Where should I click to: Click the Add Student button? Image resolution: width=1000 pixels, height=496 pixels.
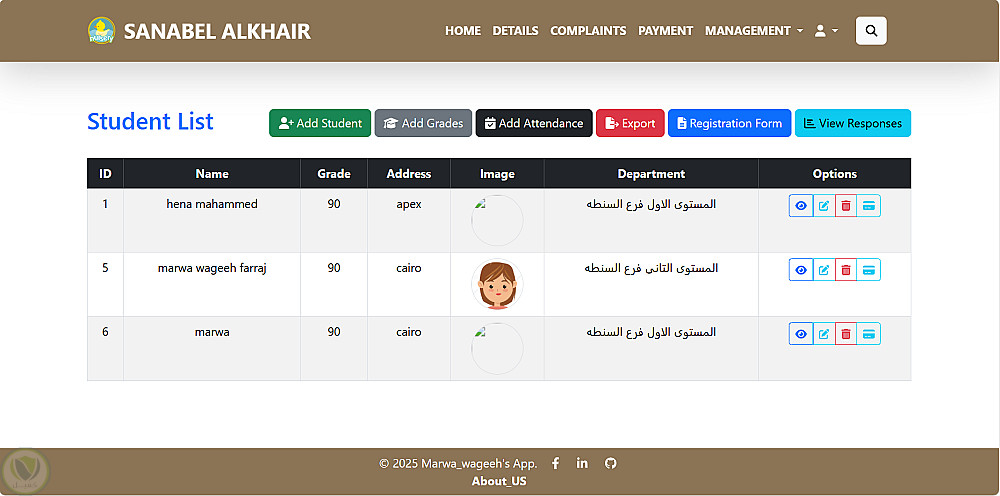point(320,123)
